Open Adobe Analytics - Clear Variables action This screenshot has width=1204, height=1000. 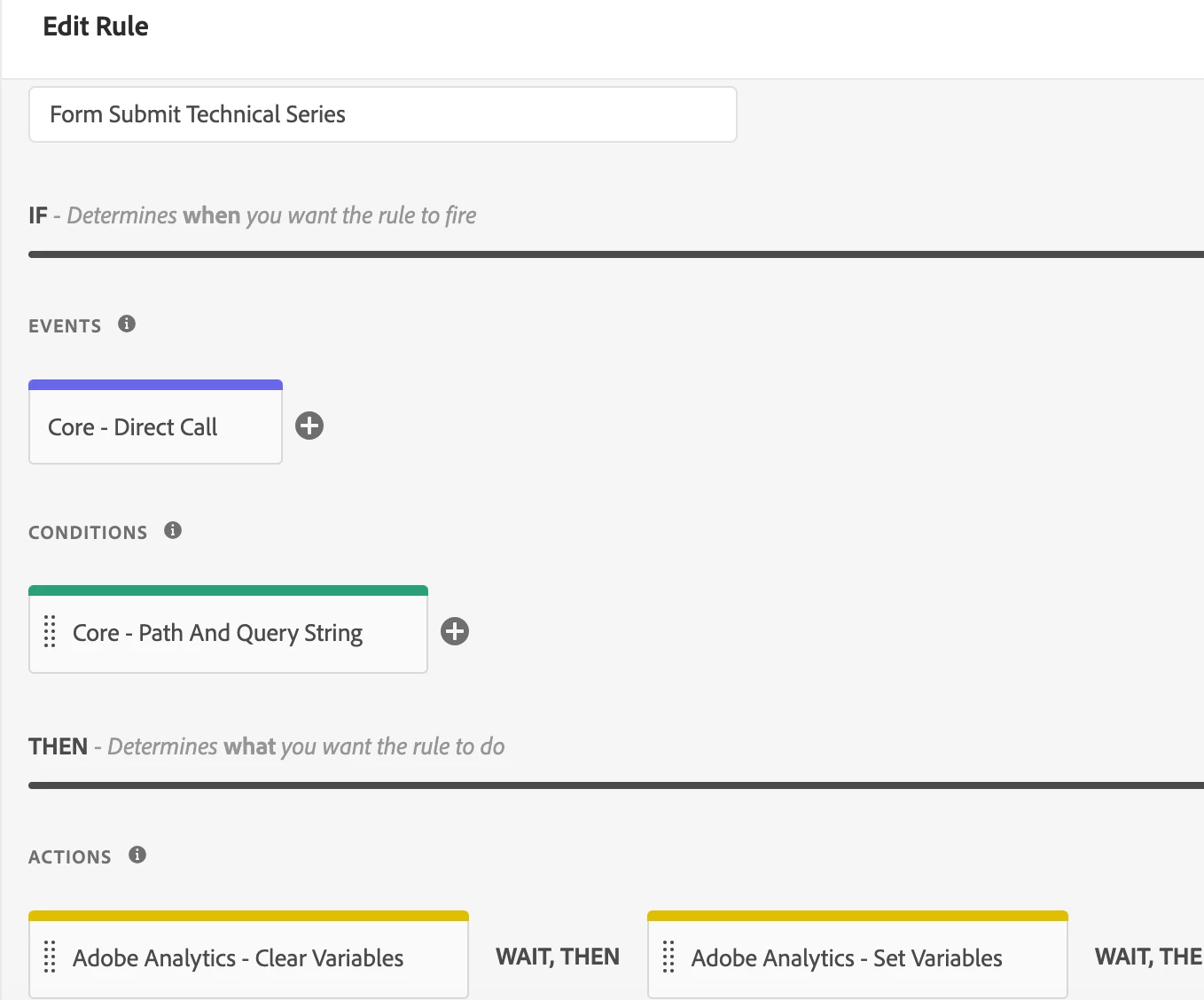(238, 958)
